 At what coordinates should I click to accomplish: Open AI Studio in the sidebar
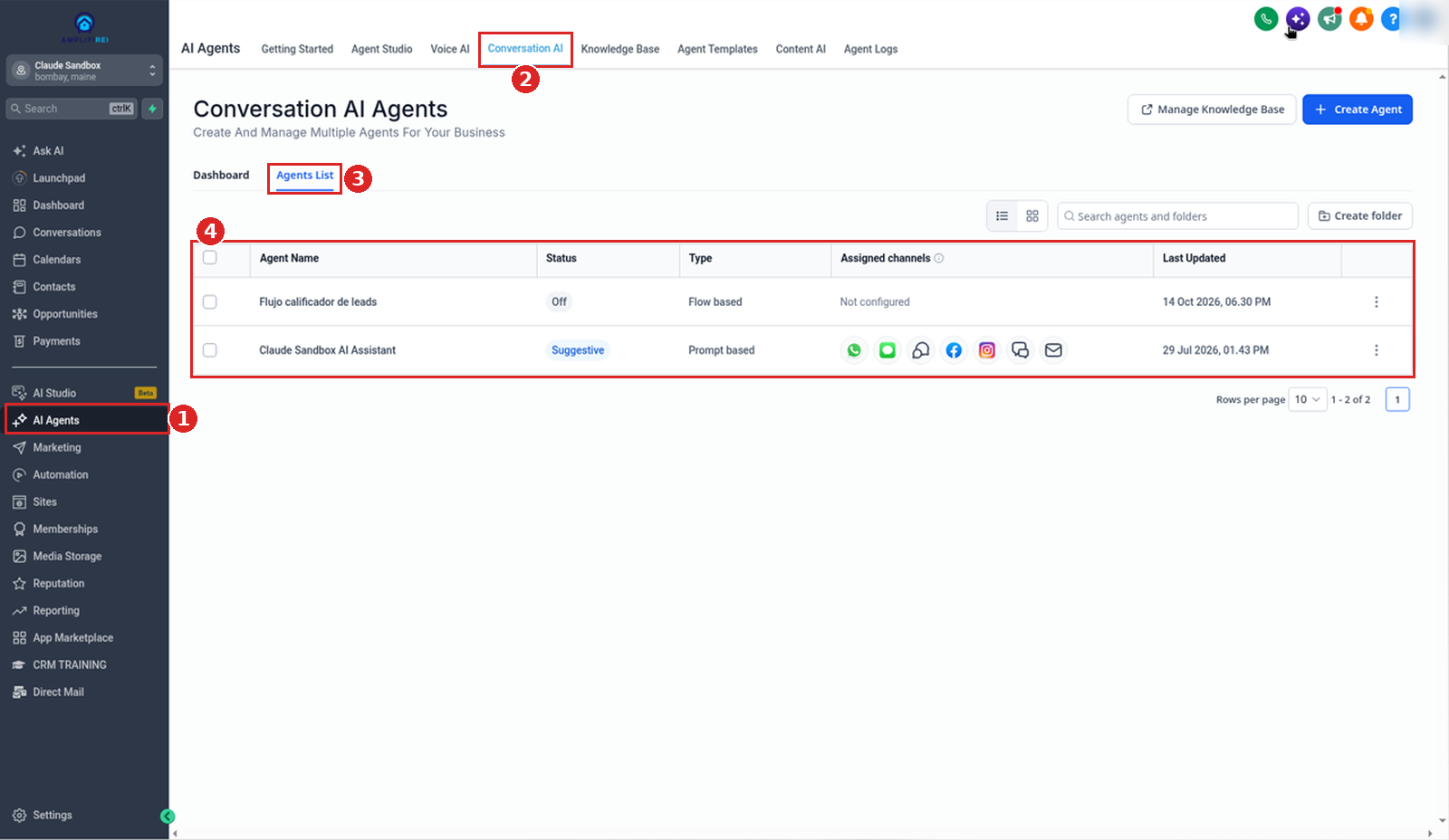click(54, 394)
